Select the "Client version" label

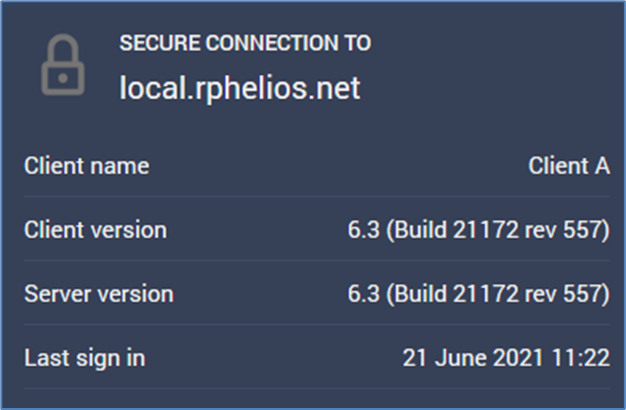tap(95, 230)
